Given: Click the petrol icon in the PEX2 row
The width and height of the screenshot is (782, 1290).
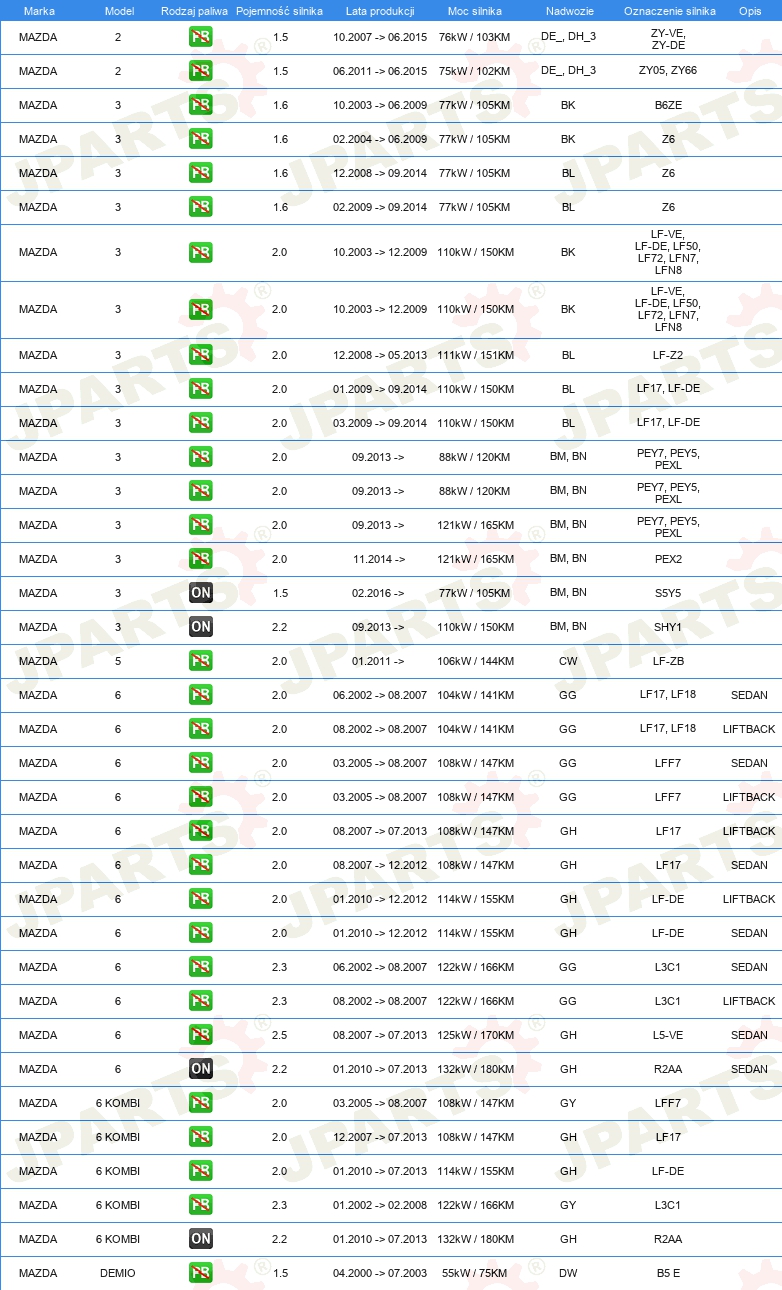Looking at the screenshot, I should (x=201, y=559).
